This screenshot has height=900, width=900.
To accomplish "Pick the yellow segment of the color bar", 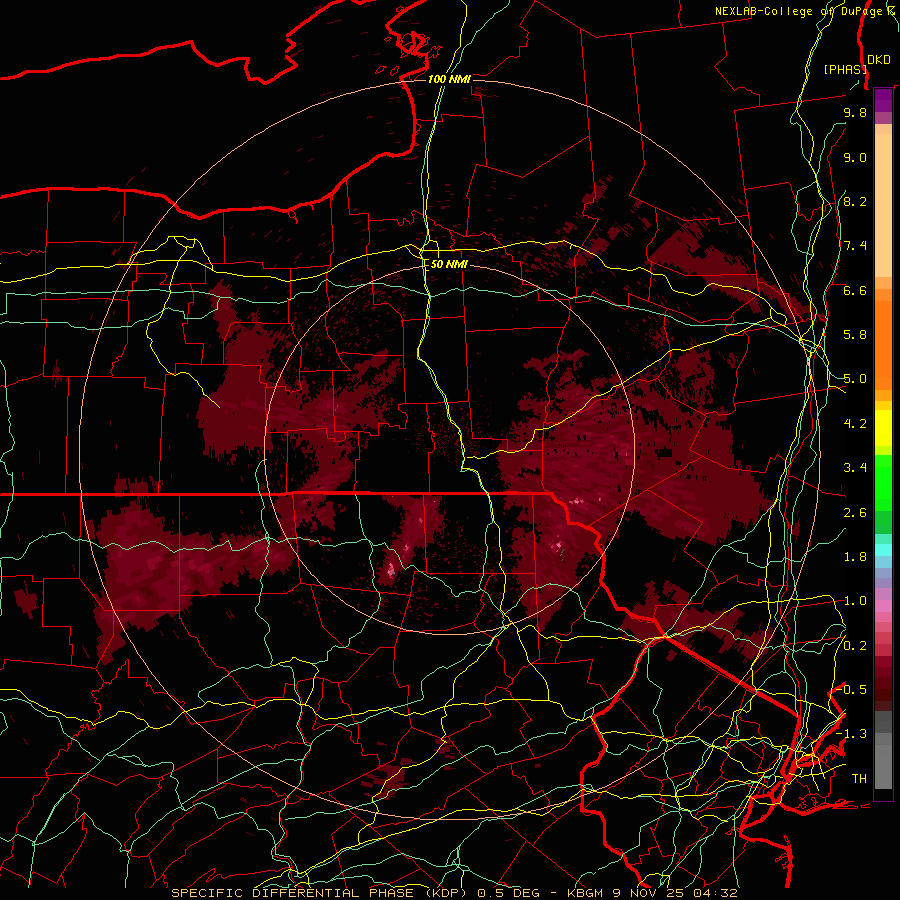I will (x=883, y=428).
